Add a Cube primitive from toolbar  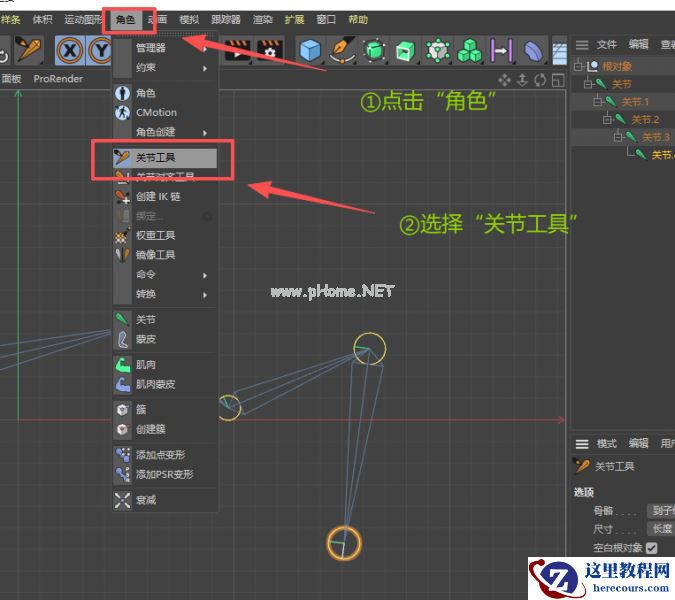click(x=310, y=50)
